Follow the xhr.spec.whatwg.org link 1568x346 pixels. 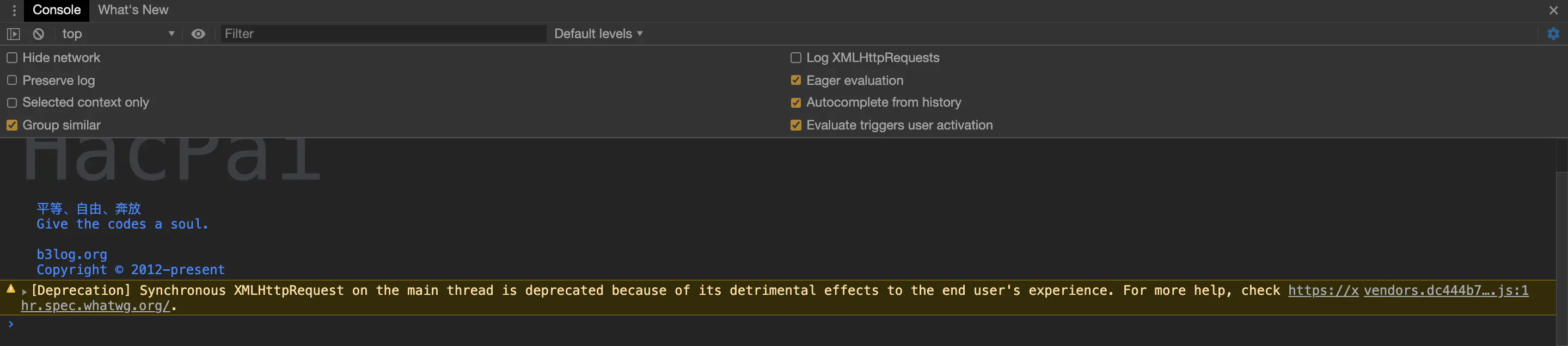tap(95, 306)
